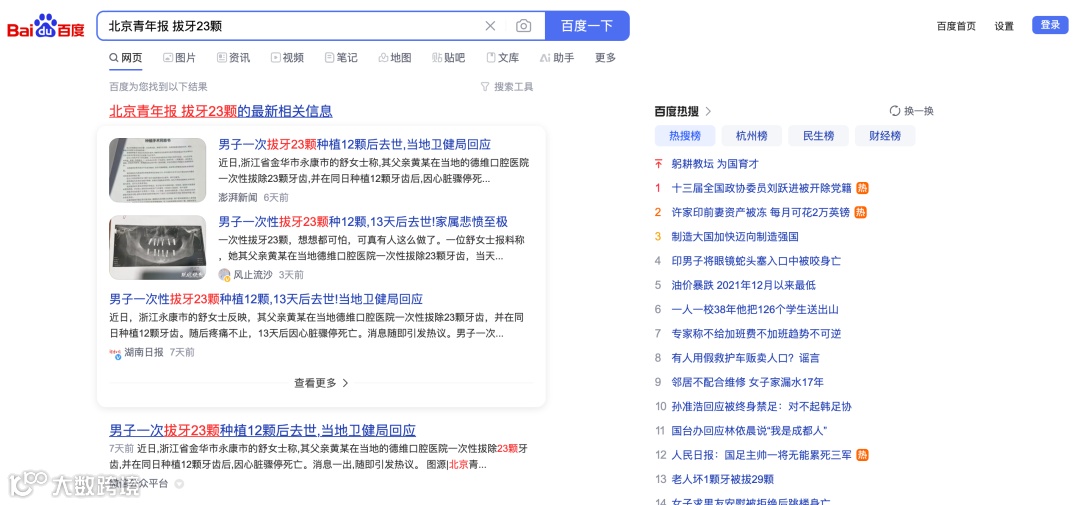Open hot topic 专家称不给加班费不加班趋势不可逆
1080x505 pixels.
[x=756, y=333]
